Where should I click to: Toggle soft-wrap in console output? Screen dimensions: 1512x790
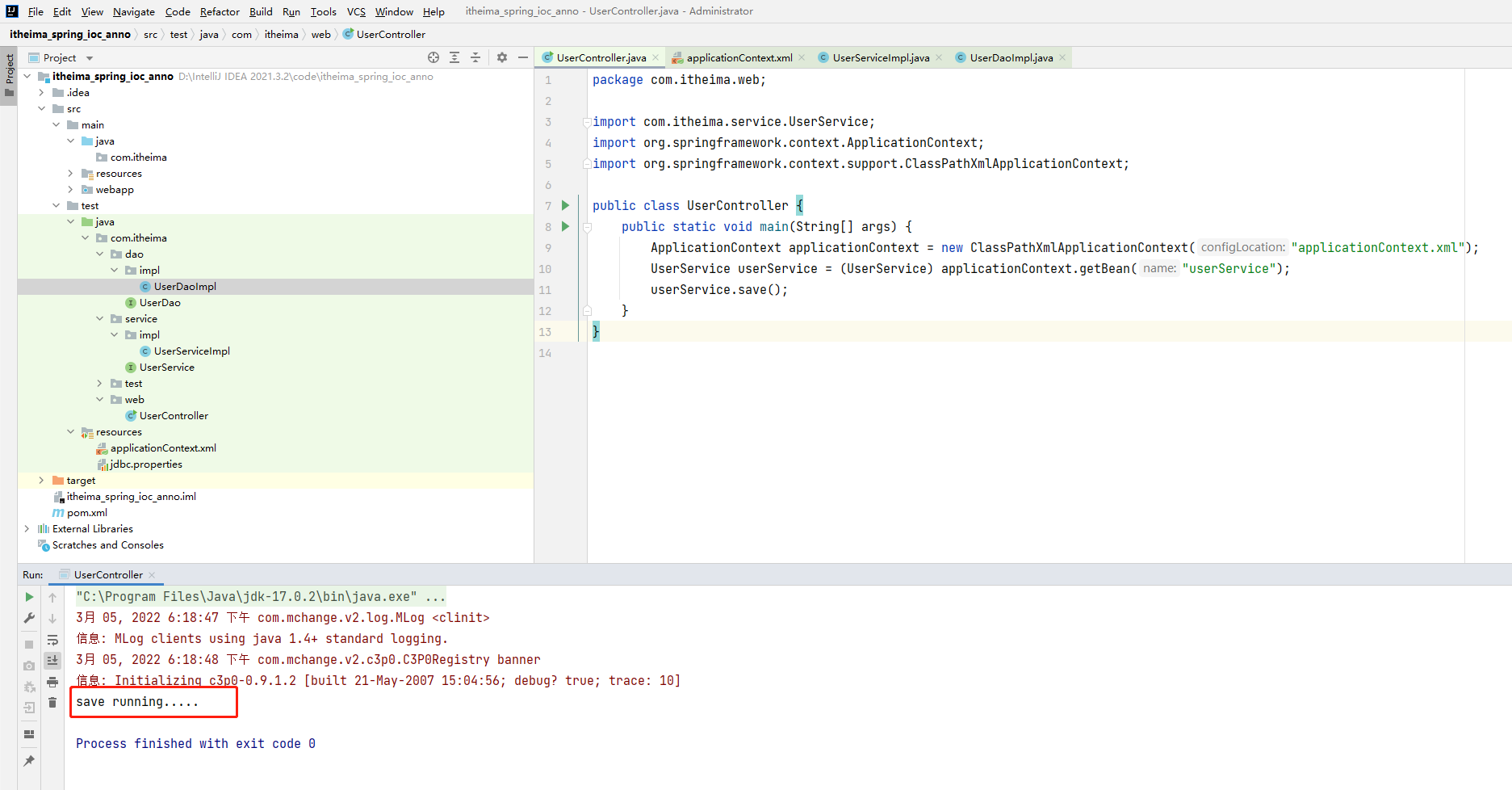[x=52, y=640]
